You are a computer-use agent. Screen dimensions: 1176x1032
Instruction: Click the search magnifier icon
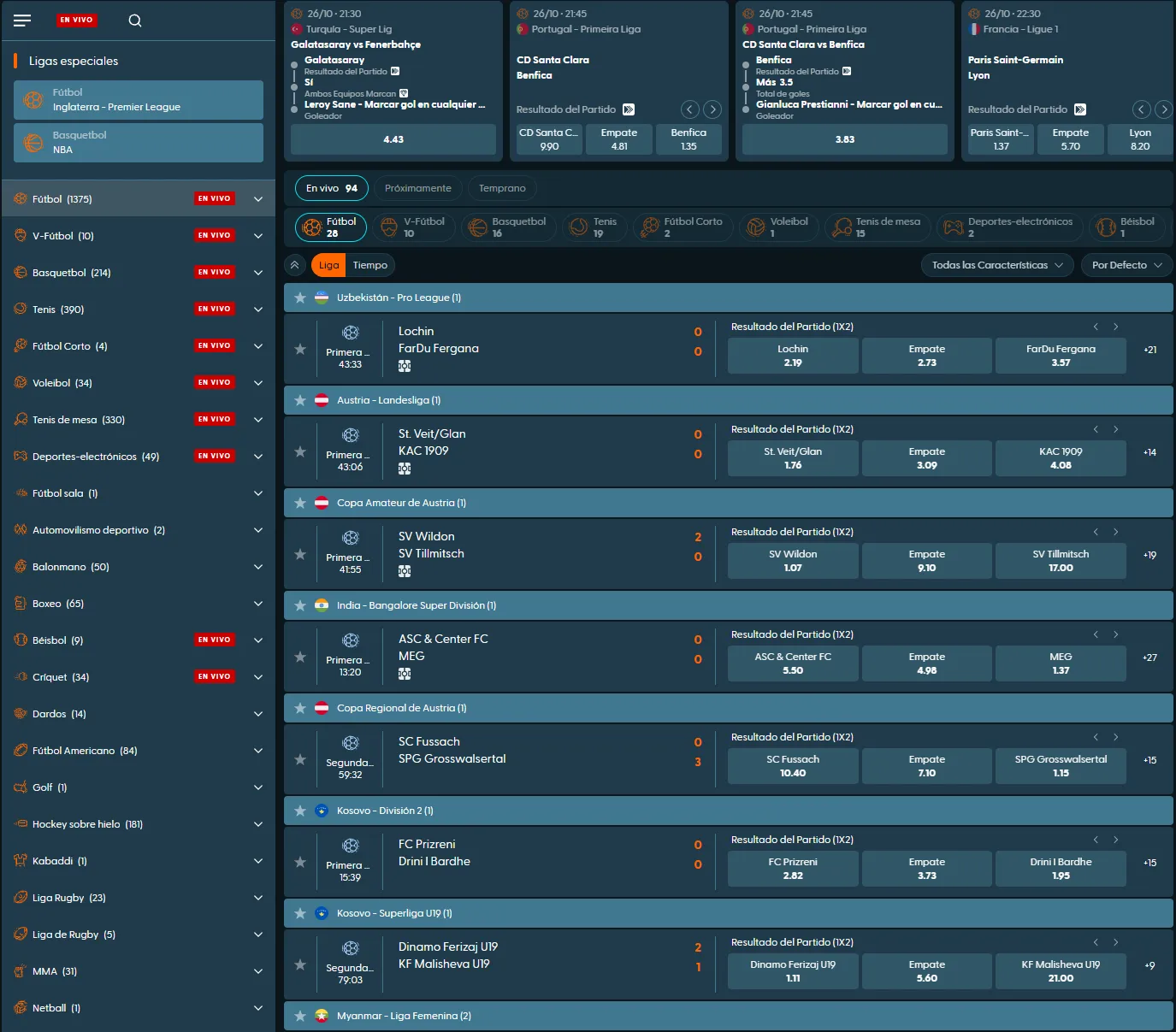coord(135,21)
